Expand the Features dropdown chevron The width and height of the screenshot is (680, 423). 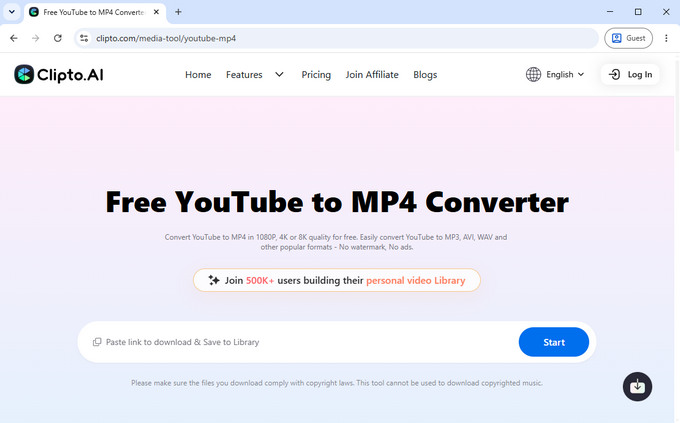(x=279, y=75)
